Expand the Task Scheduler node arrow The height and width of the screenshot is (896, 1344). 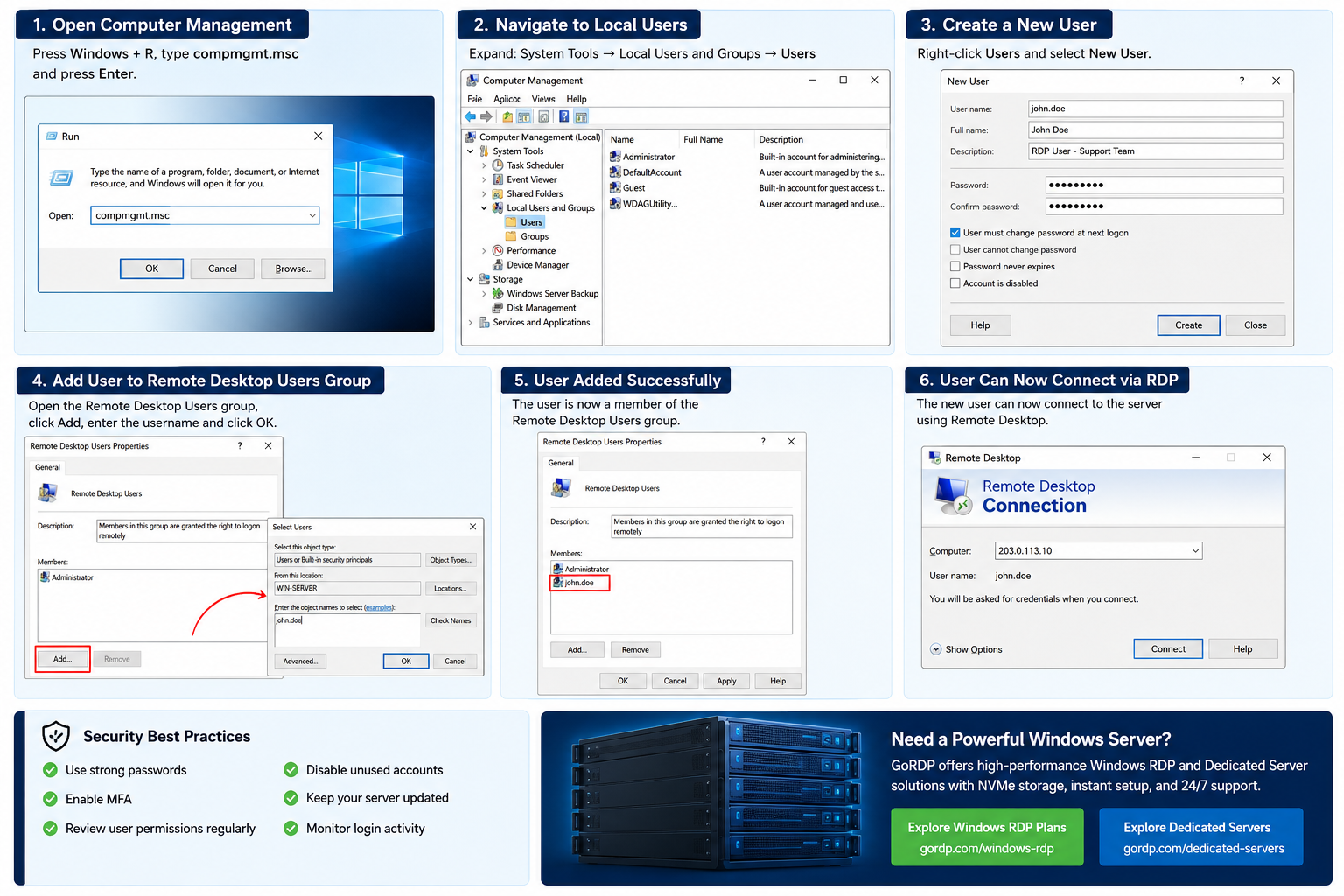[484, 165]
